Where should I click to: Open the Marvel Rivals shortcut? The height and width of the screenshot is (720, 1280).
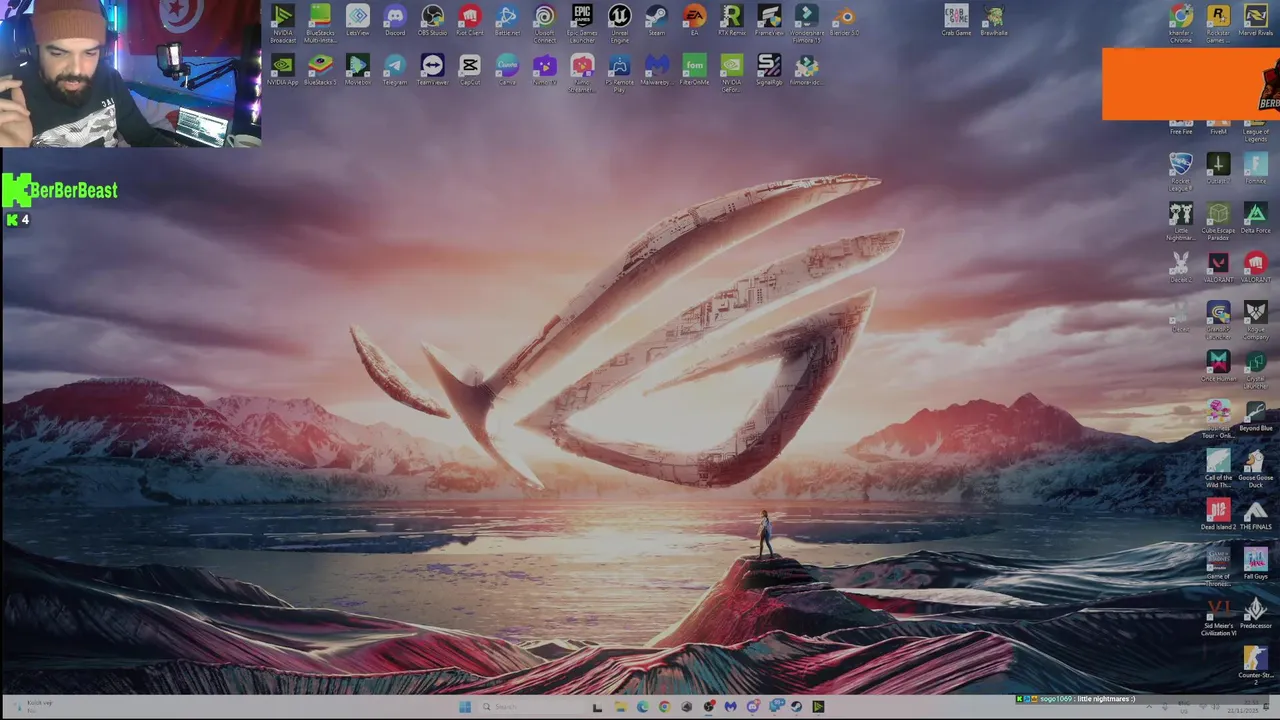point(1256,21)
